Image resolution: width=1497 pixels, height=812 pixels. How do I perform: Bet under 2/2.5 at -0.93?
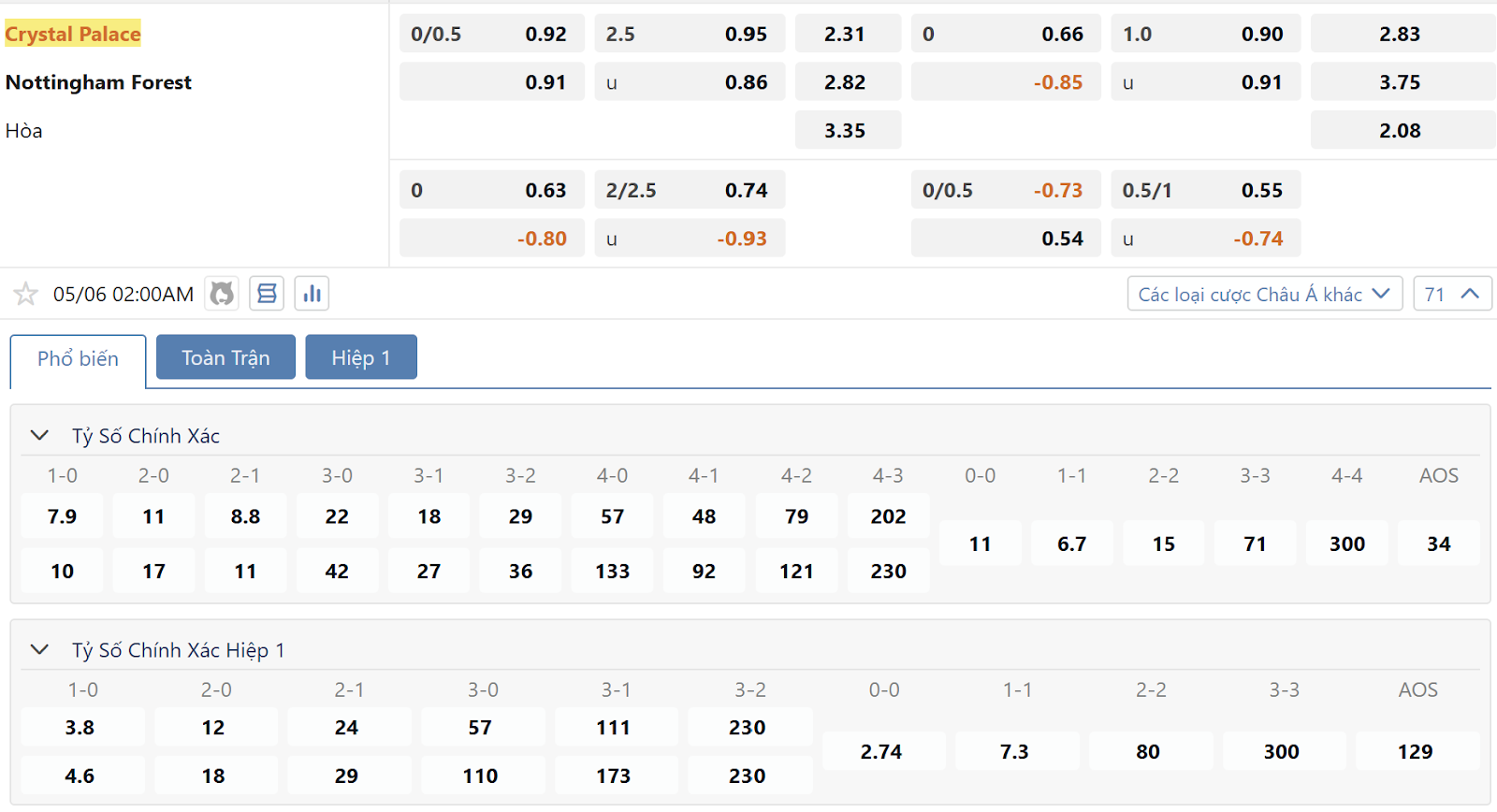pos(690,239)
